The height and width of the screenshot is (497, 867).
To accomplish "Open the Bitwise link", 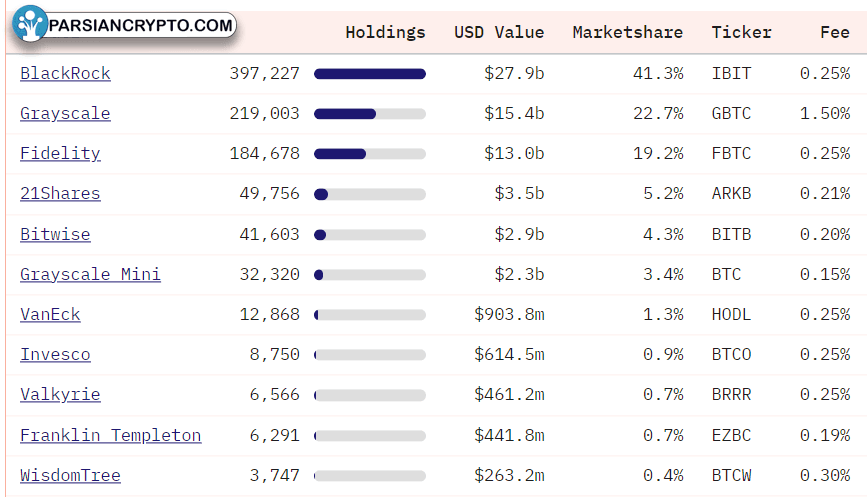I will 55,234.
